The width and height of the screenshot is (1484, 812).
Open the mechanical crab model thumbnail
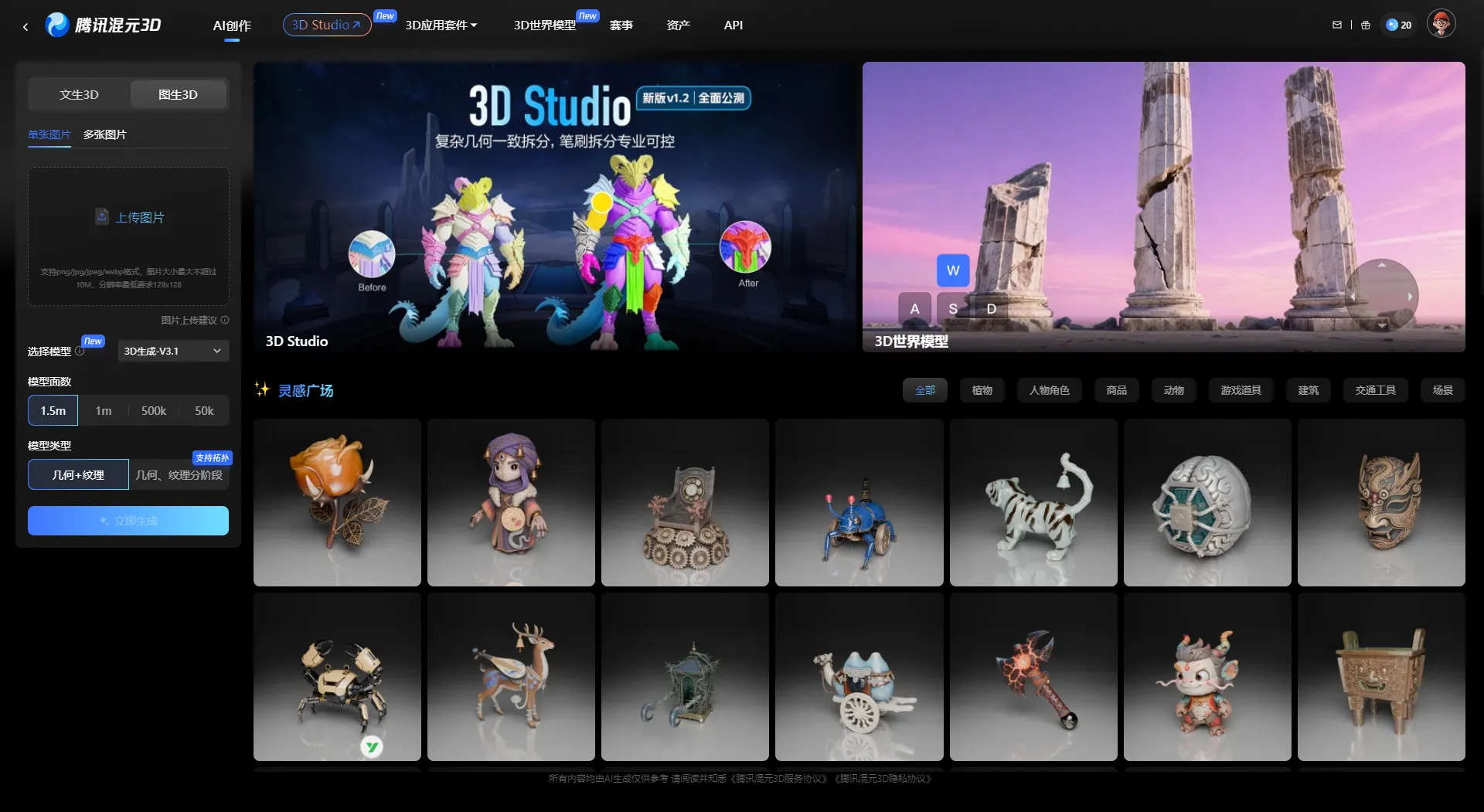point(337,677)
